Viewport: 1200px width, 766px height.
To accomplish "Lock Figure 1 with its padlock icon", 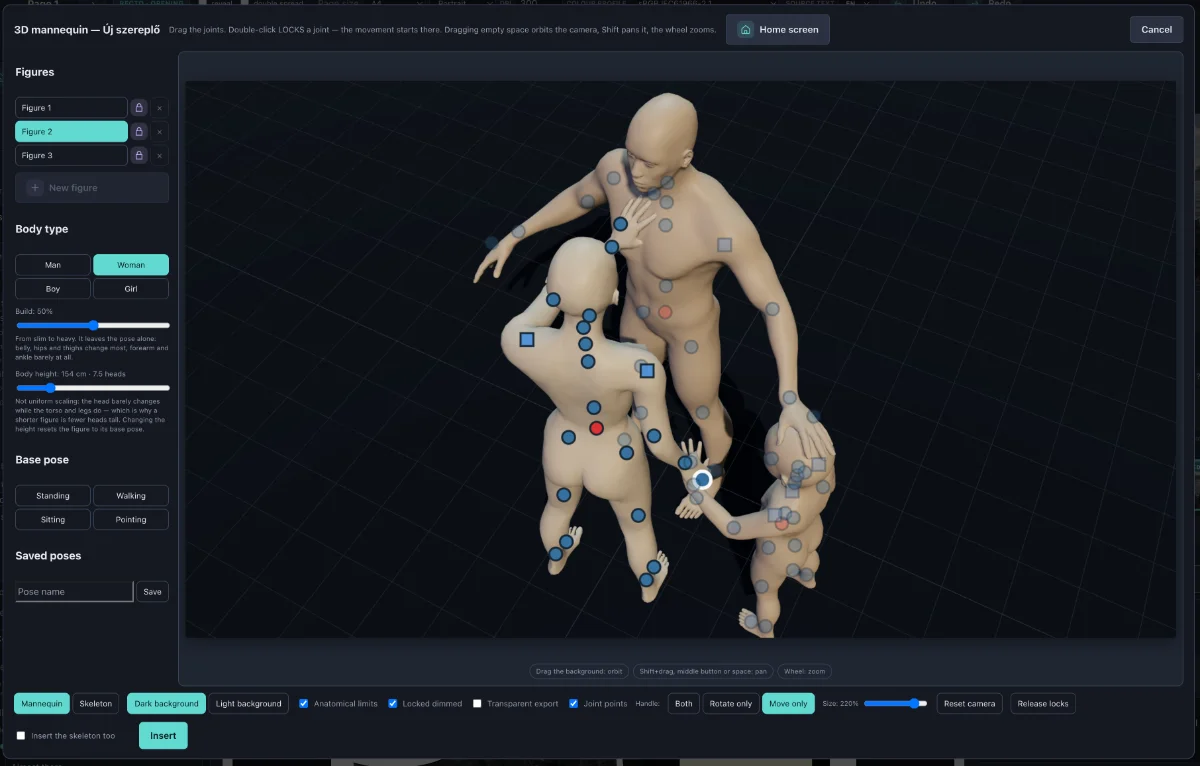I will (x=139, y=107).
